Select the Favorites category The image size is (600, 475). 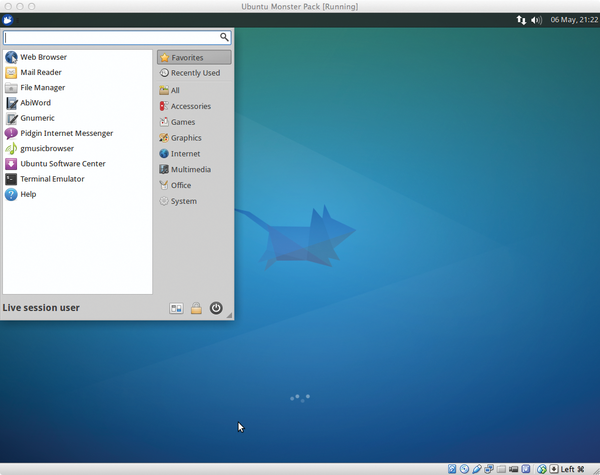click(x=194, y=57)
